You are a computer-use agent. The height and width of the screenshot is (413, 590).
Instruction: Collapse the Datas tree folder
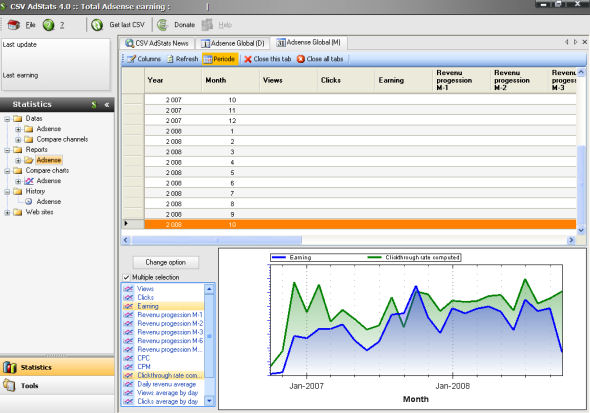tap(7, 119)
